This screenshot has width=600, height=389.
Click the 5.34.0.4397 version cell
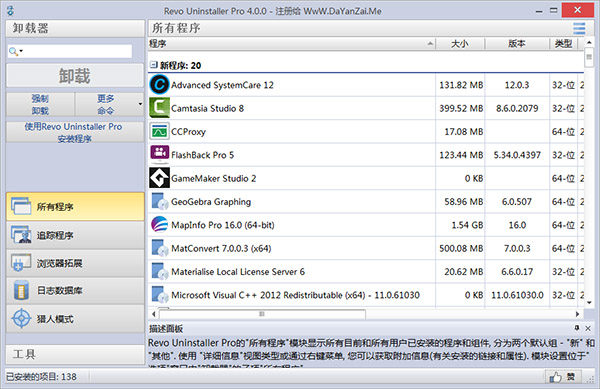[x=517, y=155]
